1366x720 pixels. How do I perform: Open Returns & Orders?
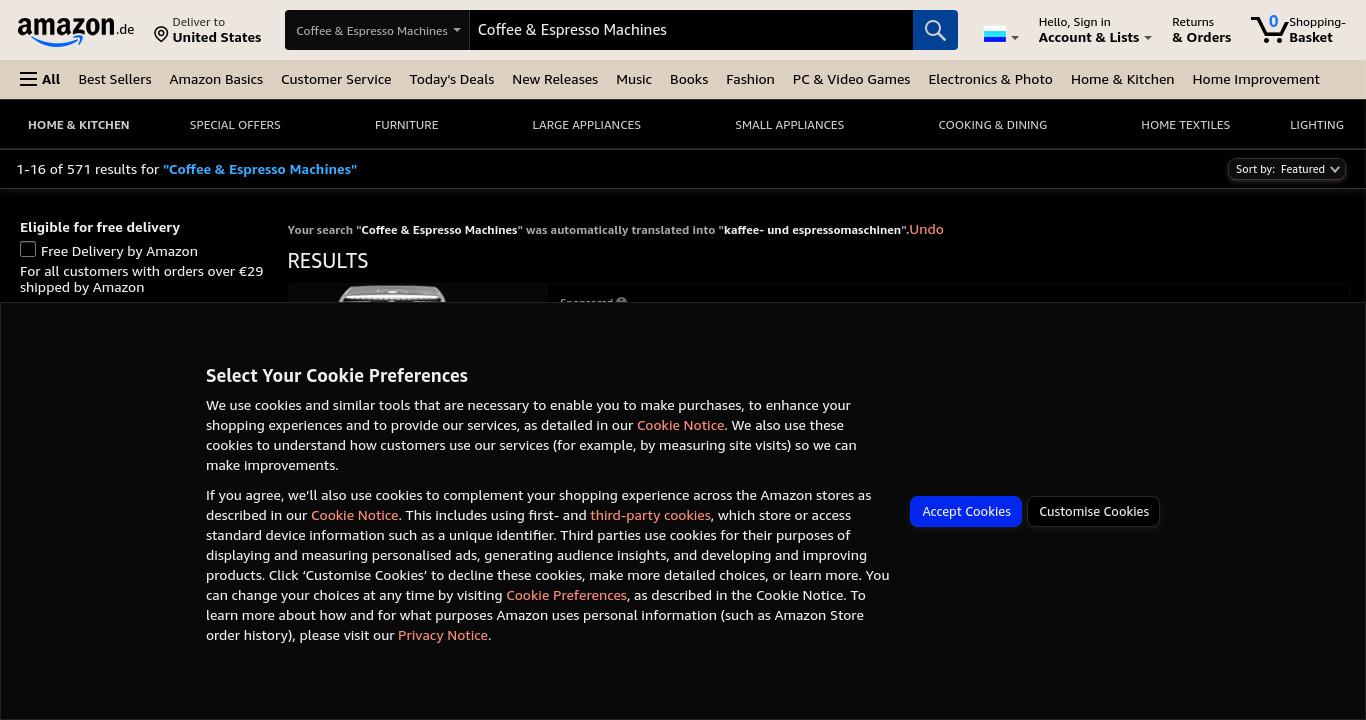point(1201,30)
